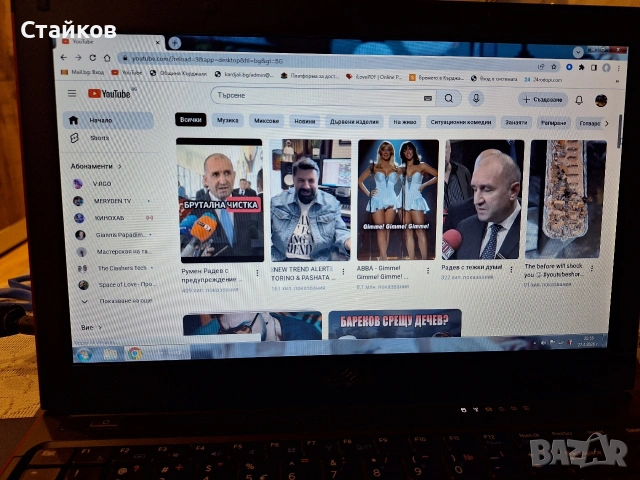This screenshot has width=640, height=480.
Task: Go to "Начало" in the sidebar
Action: (100, 120)
